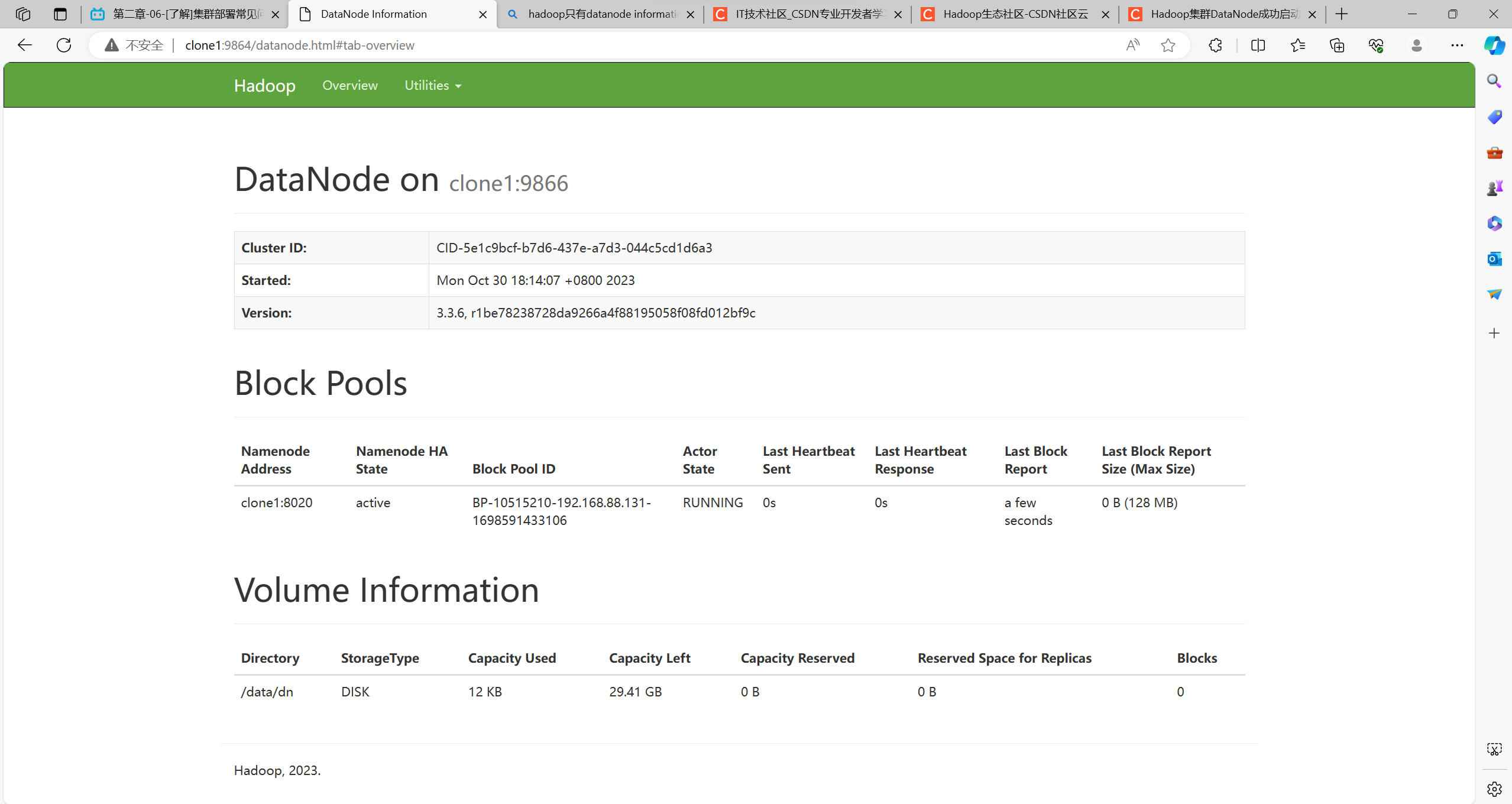
Task: Open Read Aloud in address bar
Action: [1132, 45]
